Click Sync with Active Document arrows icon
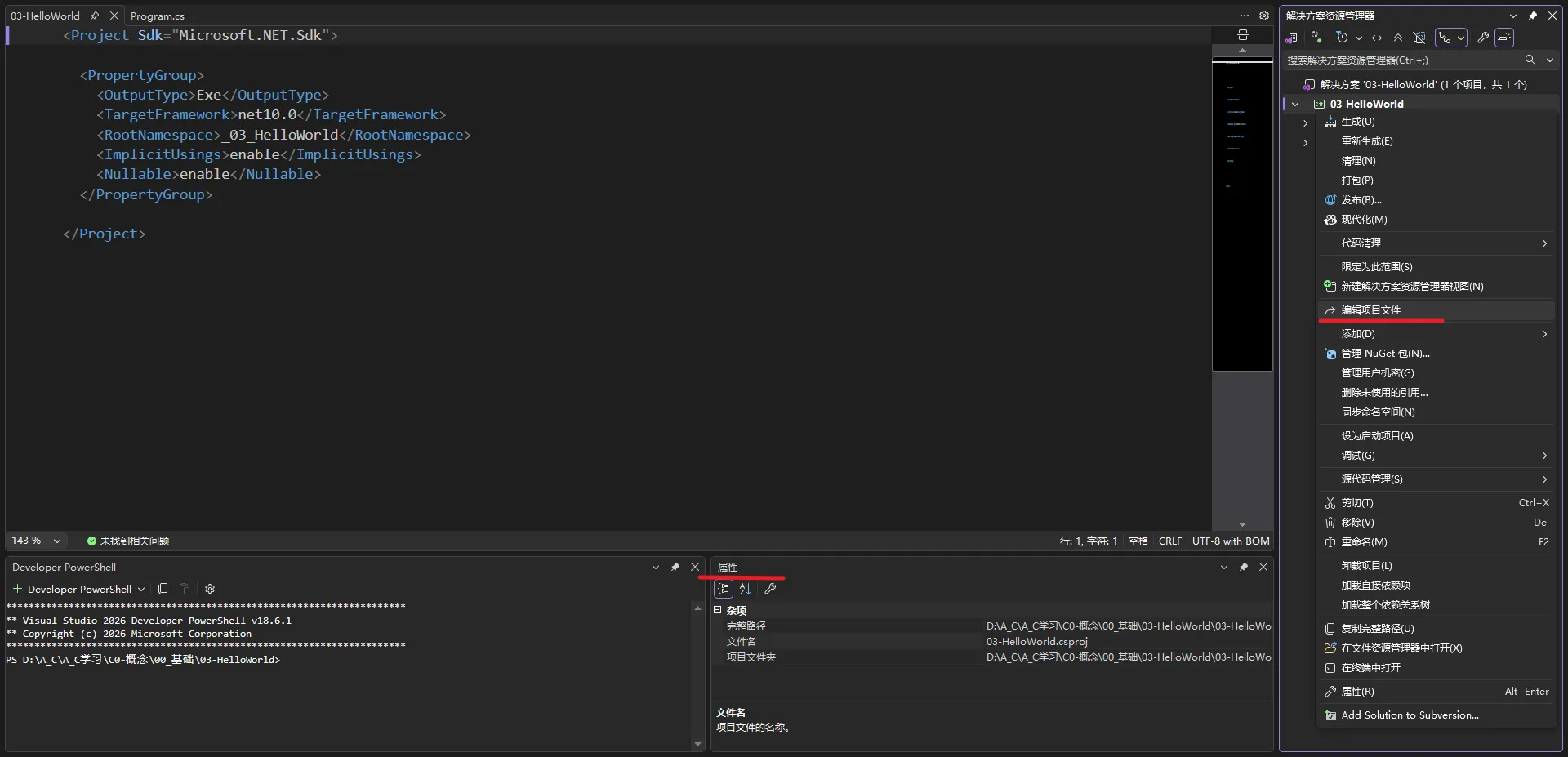The width and height of the screenshot is (1568, 757). point(1377,38)
